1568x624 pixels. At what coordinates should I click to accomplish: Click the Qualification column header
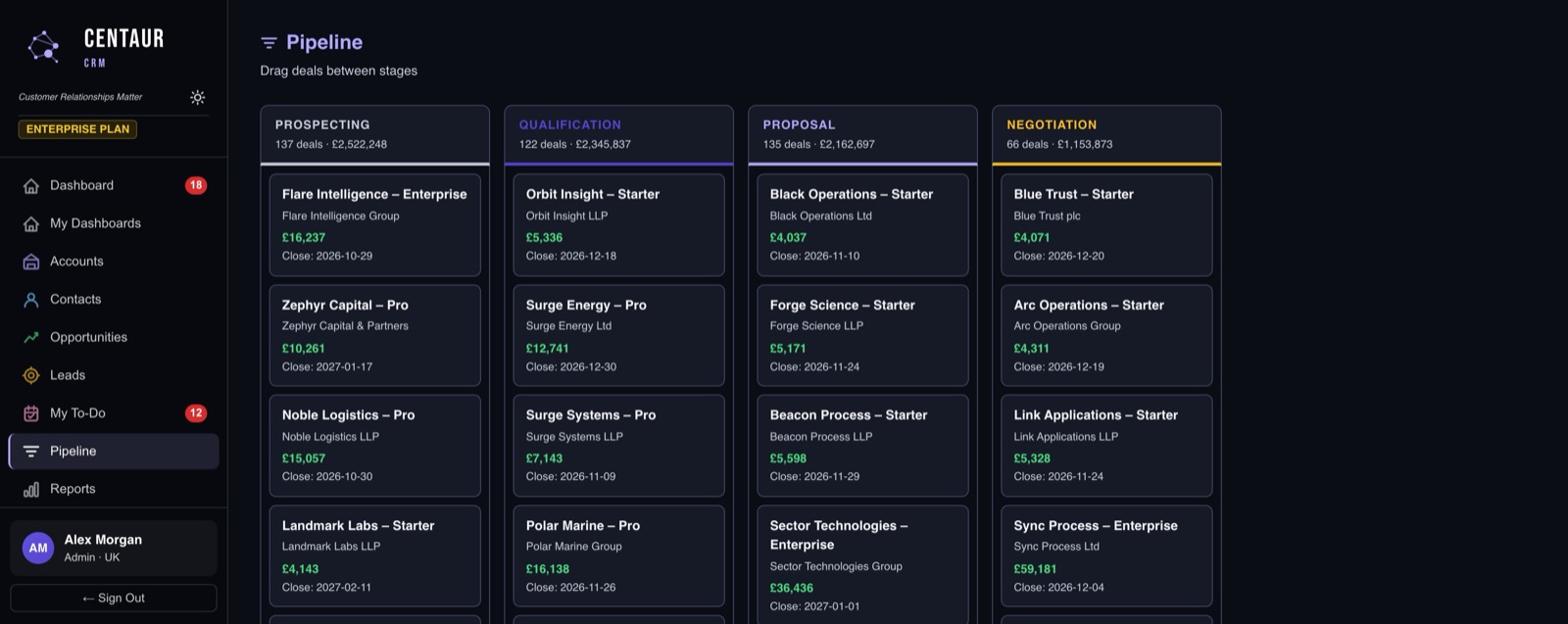coord(619,134)
